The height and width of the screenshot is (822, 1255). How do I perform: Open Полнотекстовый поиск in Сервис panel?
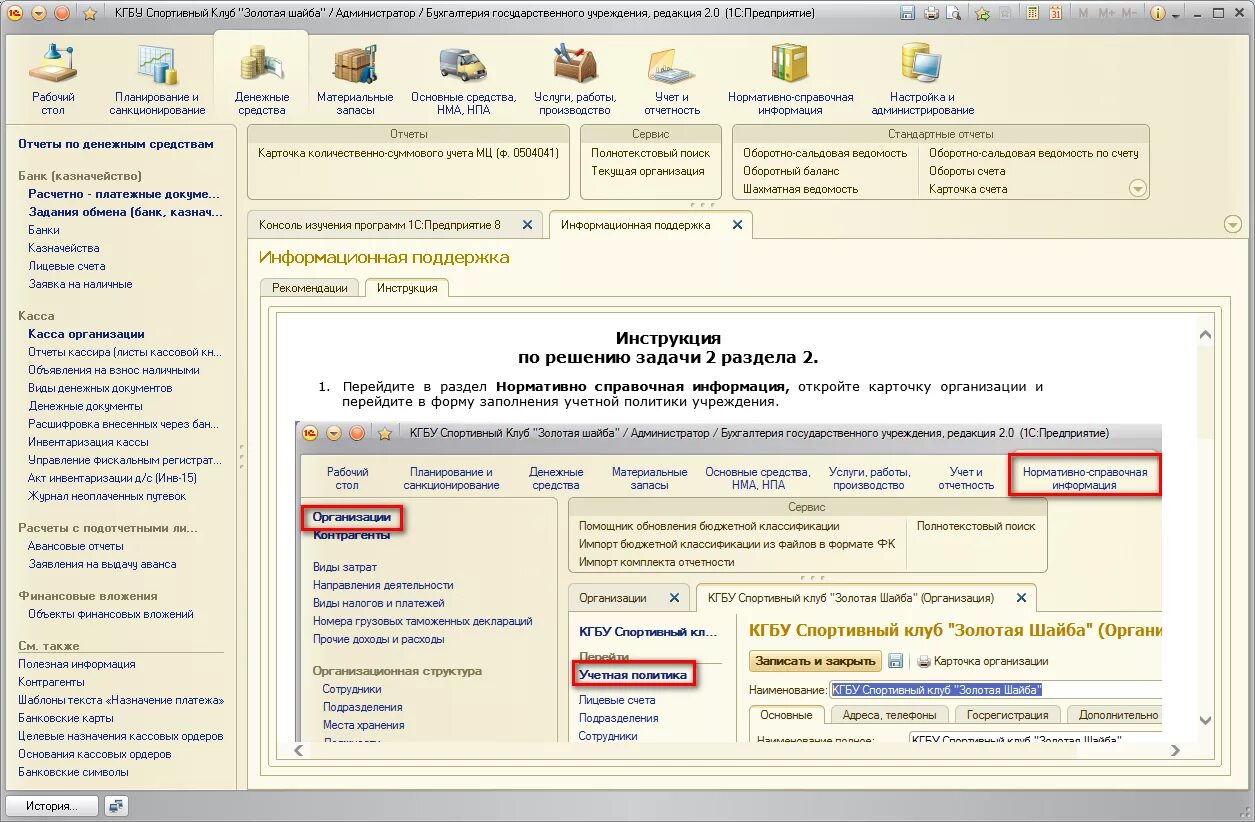click(650, 153)
